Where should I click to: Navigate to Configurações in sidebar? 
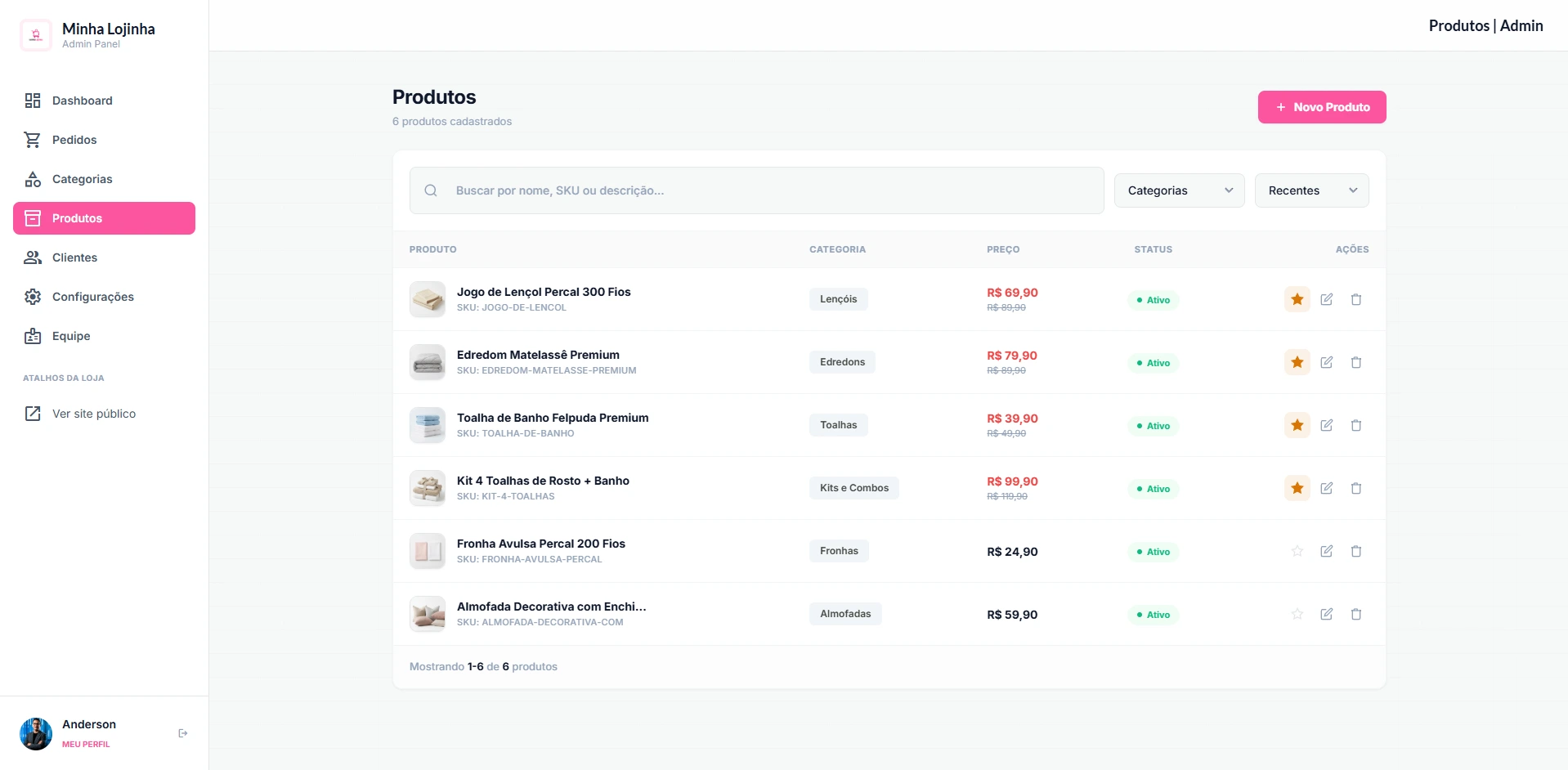[92, 297]
